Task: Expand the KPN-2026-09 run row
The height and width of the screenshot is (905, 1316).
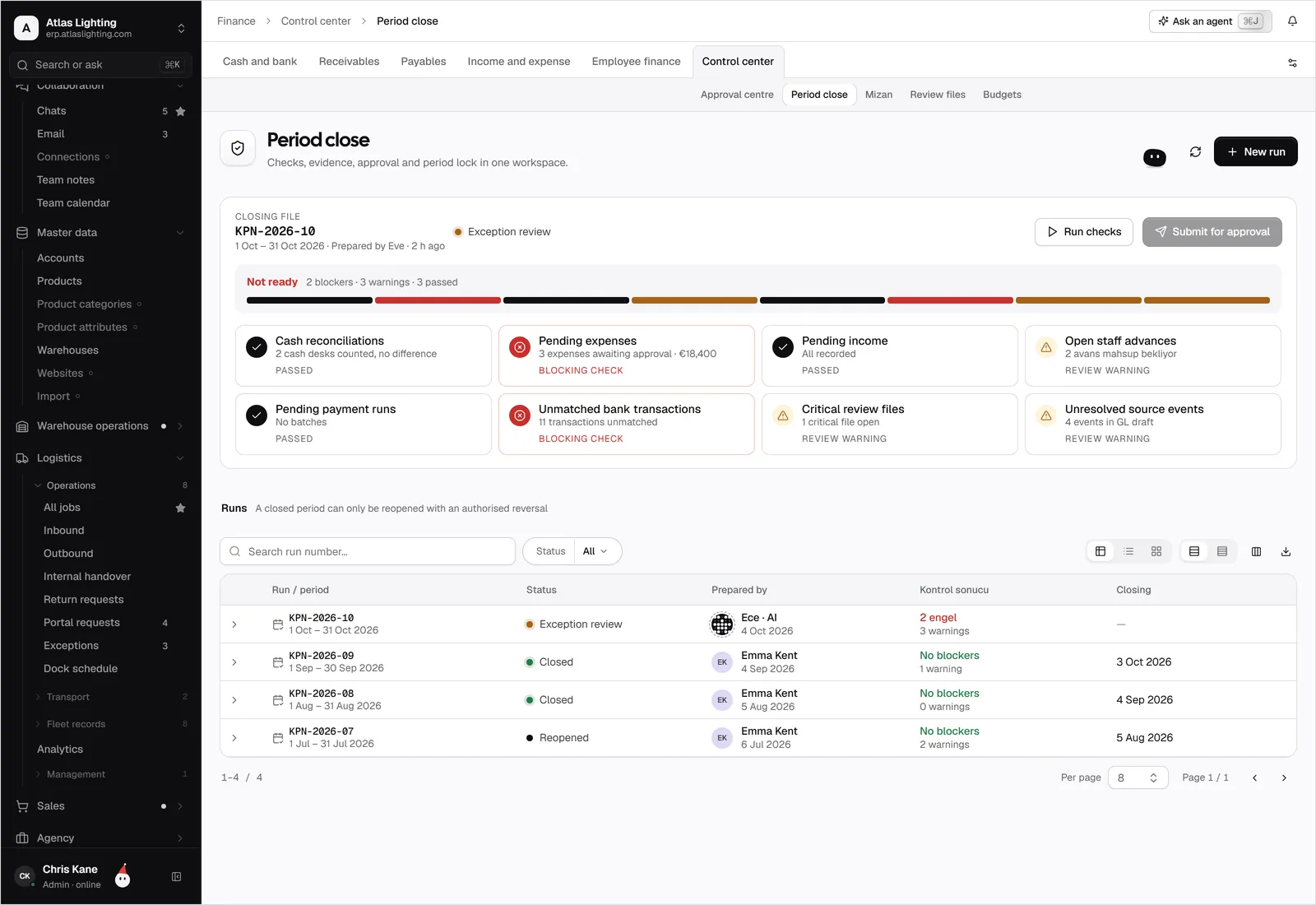Action: [x=234, y=662]
